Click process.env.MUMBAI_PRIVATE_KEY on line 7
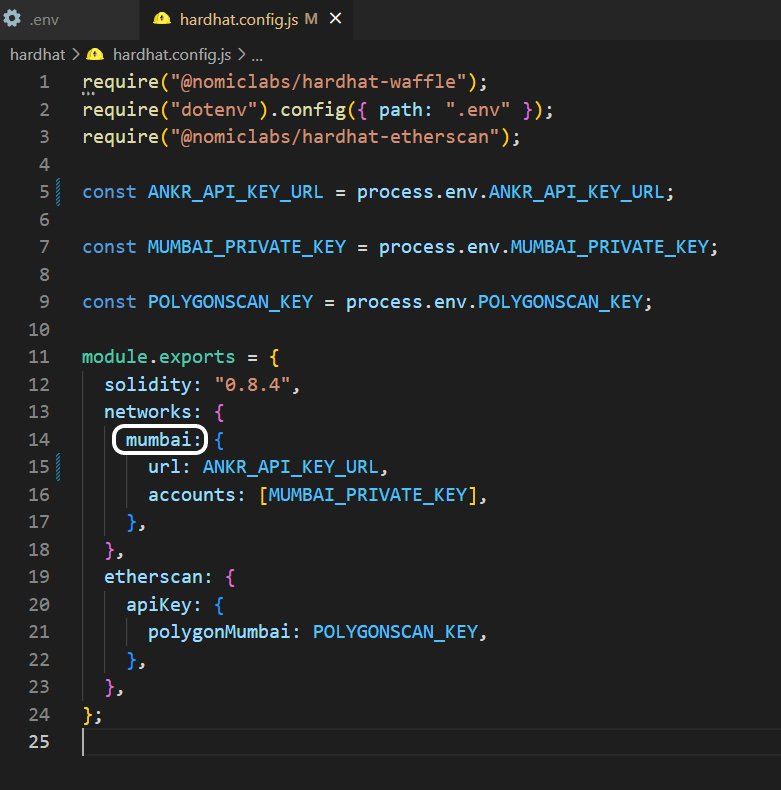 coord(544,247)
